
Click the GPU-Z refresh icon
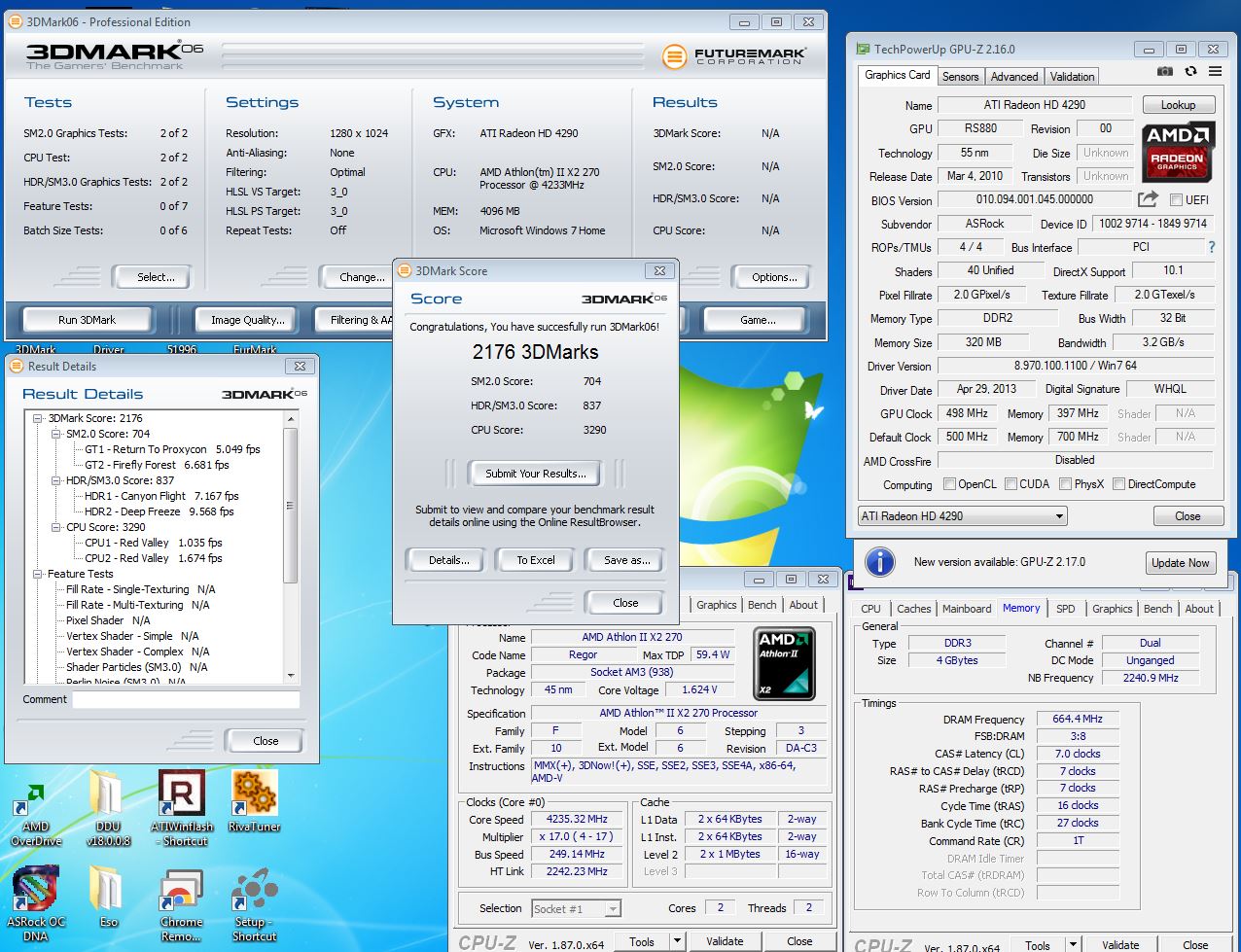click(1190, 71)
